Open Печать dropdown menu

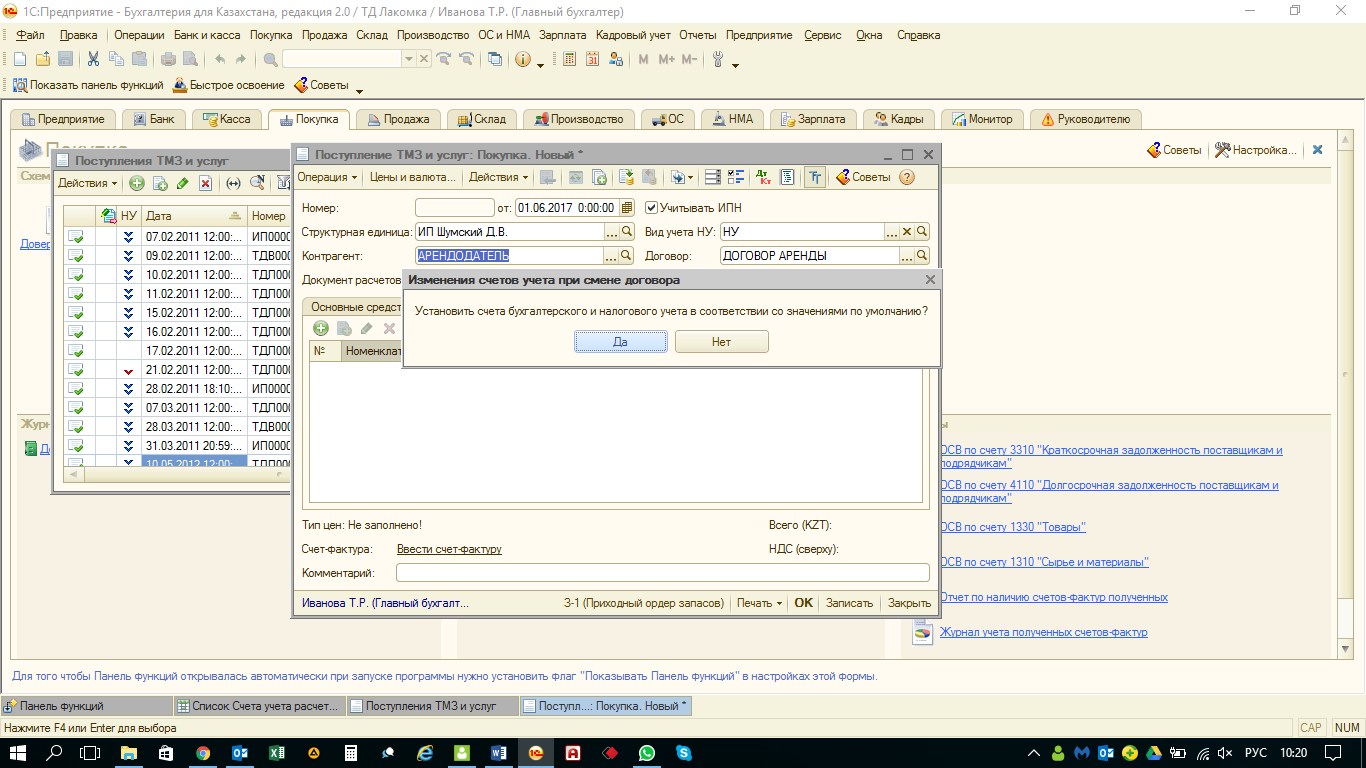coord(759,603)
